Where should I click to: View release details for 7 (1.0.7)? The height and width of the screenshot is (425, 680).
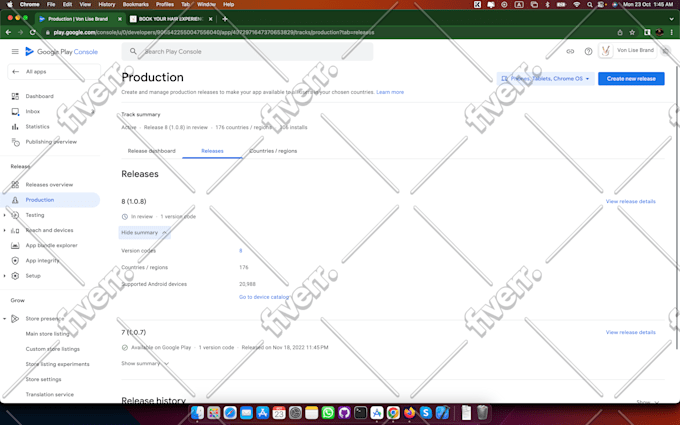click(631, 333)
